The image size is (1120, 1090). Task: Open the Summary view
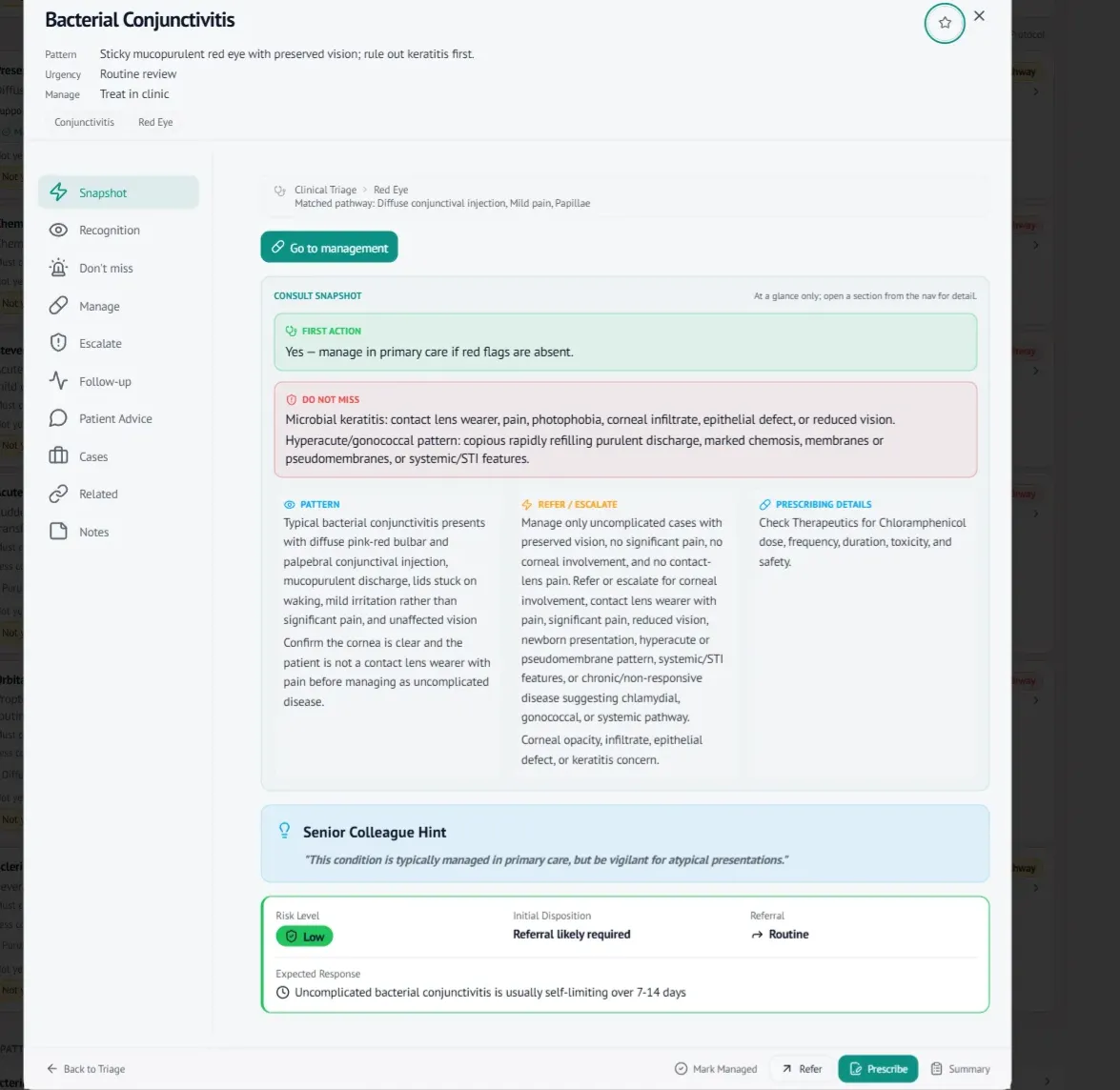[x=961, y=1069]
